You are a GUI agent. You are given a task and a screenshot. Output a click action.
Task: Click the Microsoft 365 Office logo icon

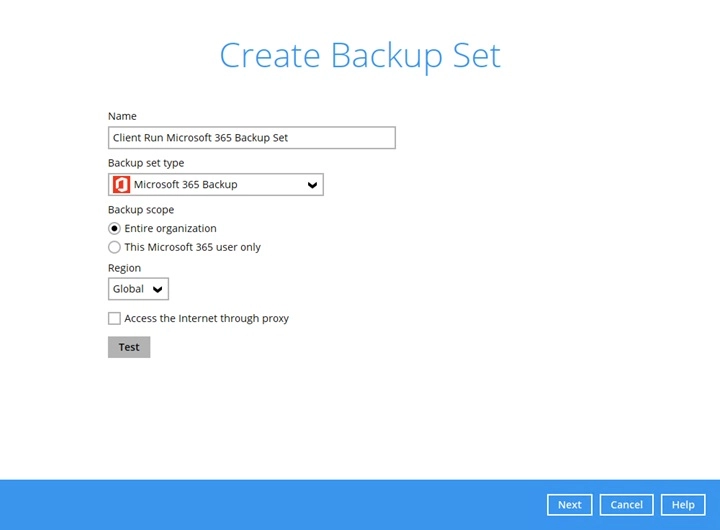pyautogui.click(x=122, y=185)
